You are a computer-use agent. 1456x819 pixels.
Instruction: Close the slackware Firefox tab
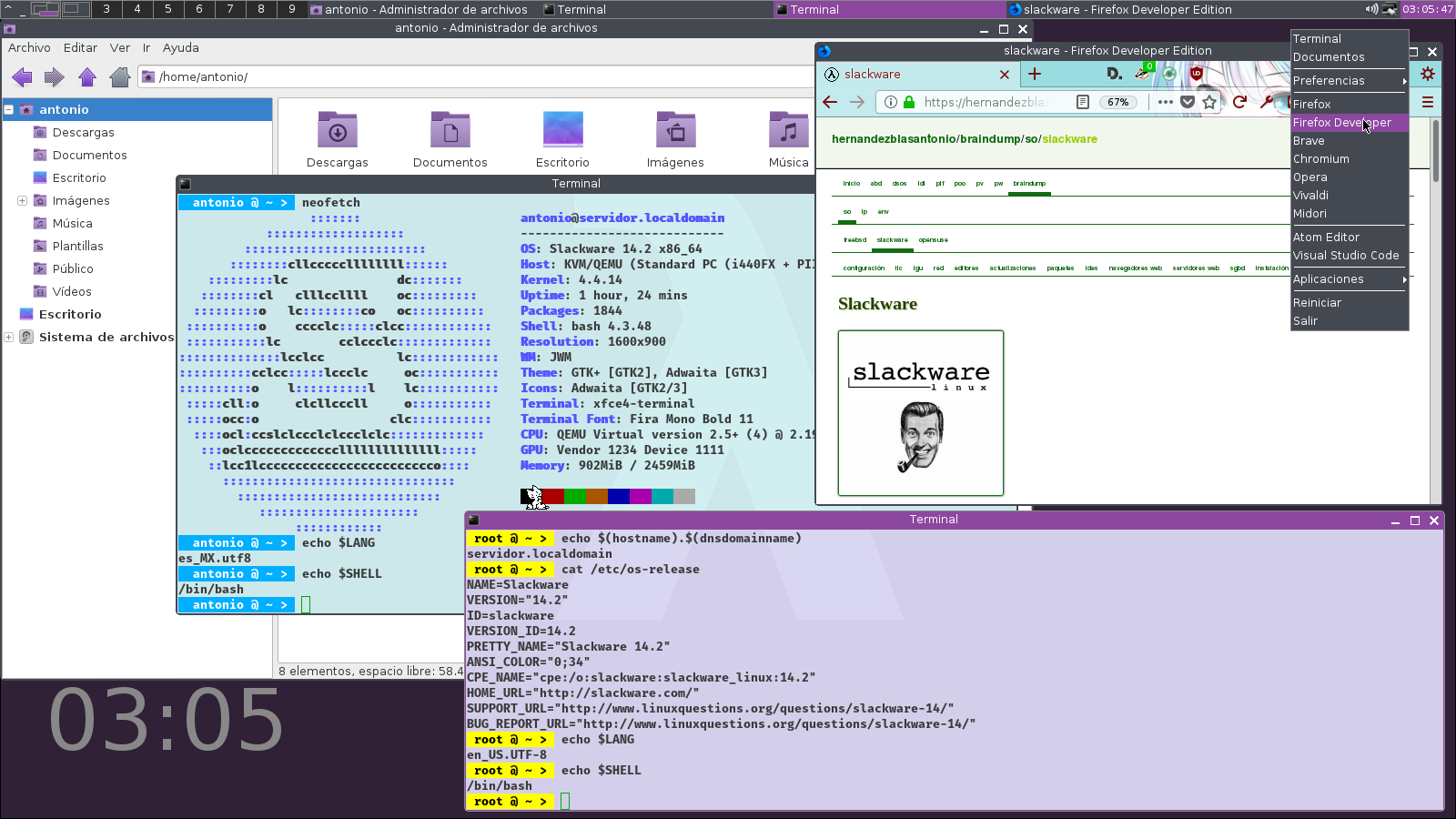coord(1005,75)
